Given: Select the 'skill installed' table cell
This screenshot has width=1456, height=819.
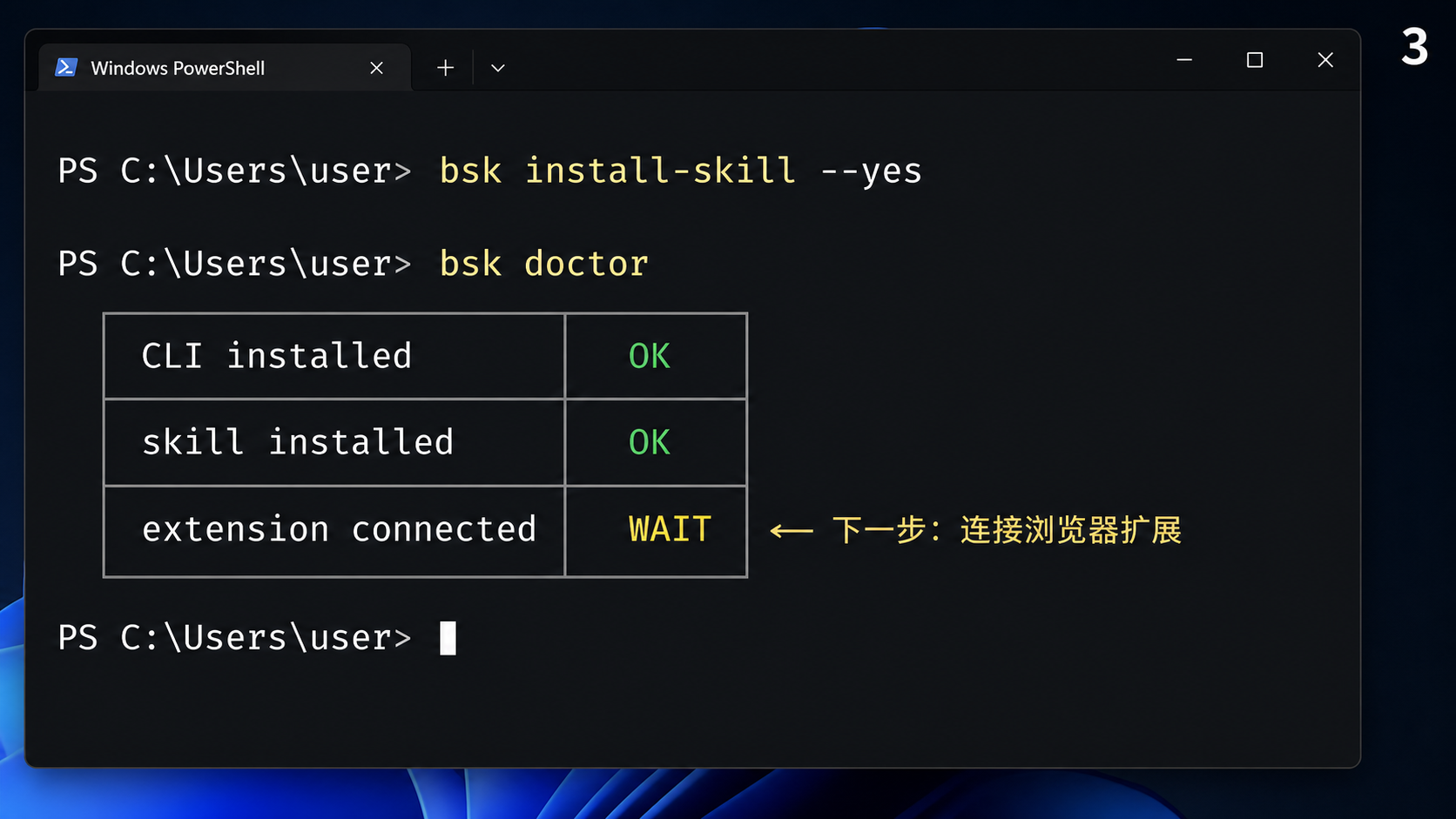Looking at the screenshot, I should tap(334, 442).
